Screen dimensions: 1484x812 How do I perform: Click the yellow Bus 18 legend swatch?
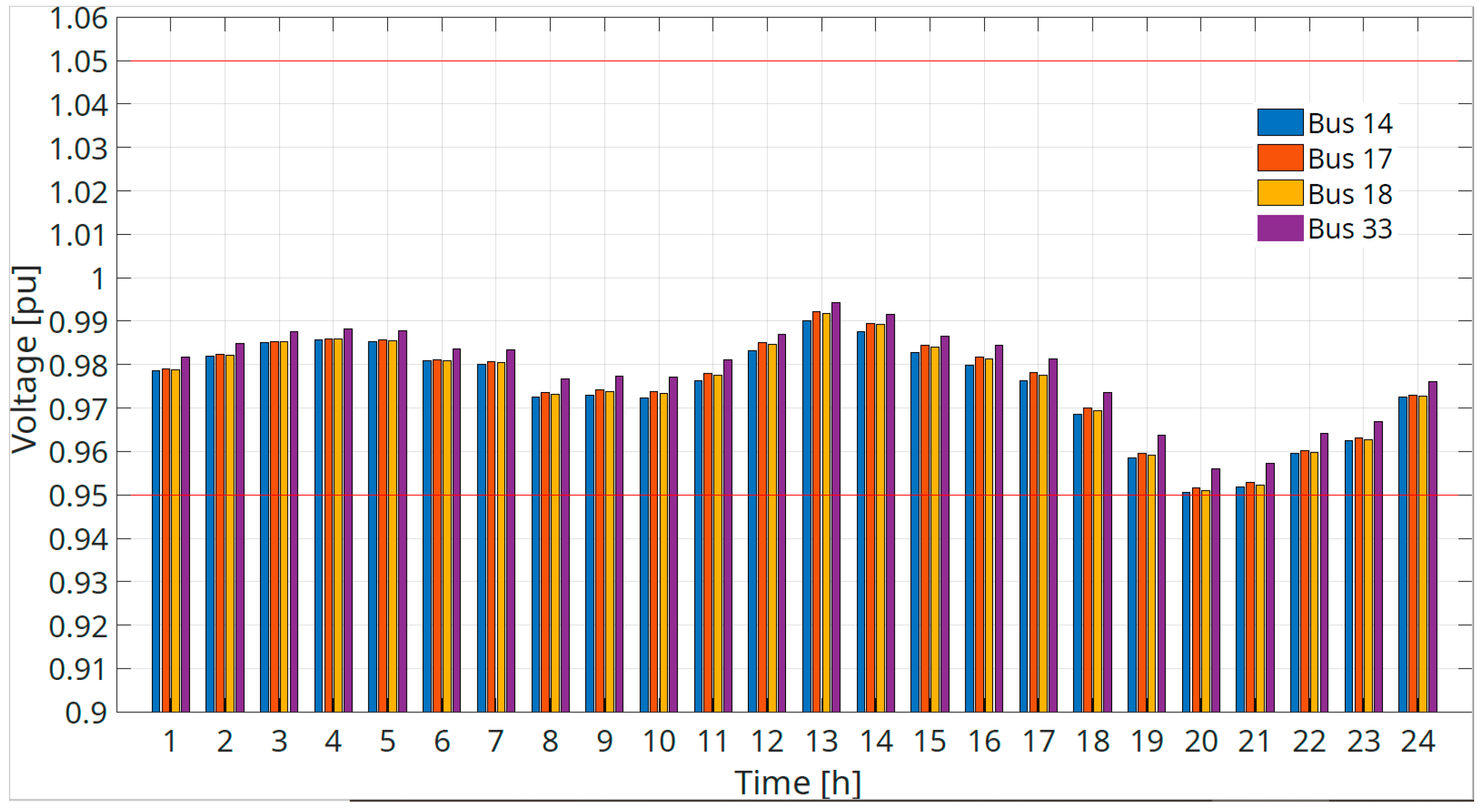[x=1280, y=193]
